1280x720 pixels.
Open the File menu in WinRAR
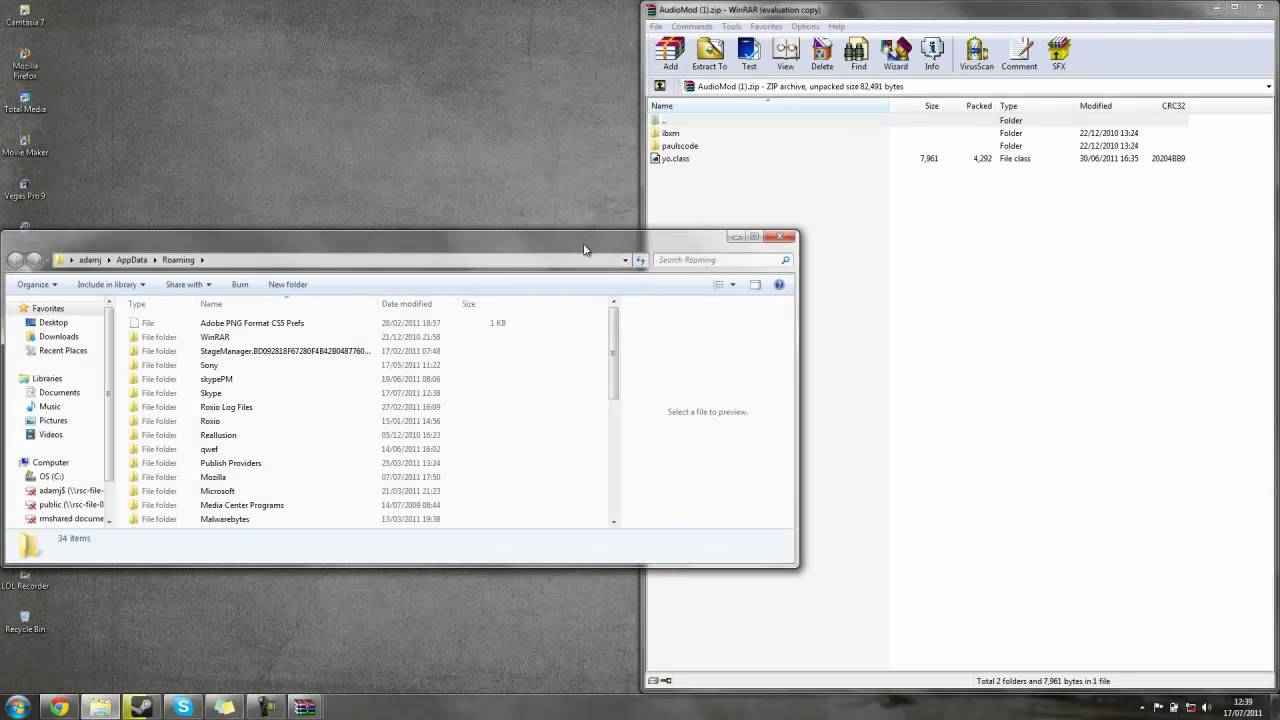point(656,26)
